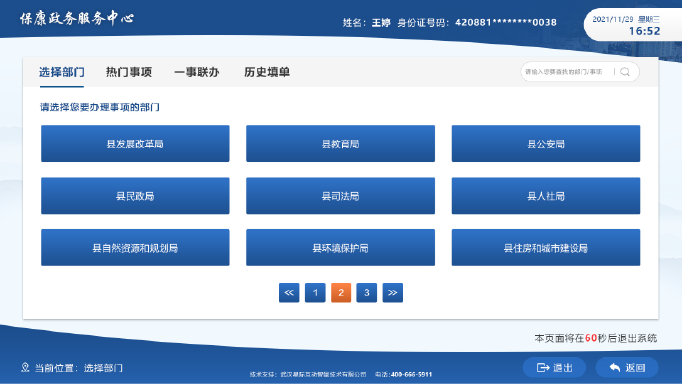Select the 县人社局 department
683x384 pixels.
(x=546, y=196)
